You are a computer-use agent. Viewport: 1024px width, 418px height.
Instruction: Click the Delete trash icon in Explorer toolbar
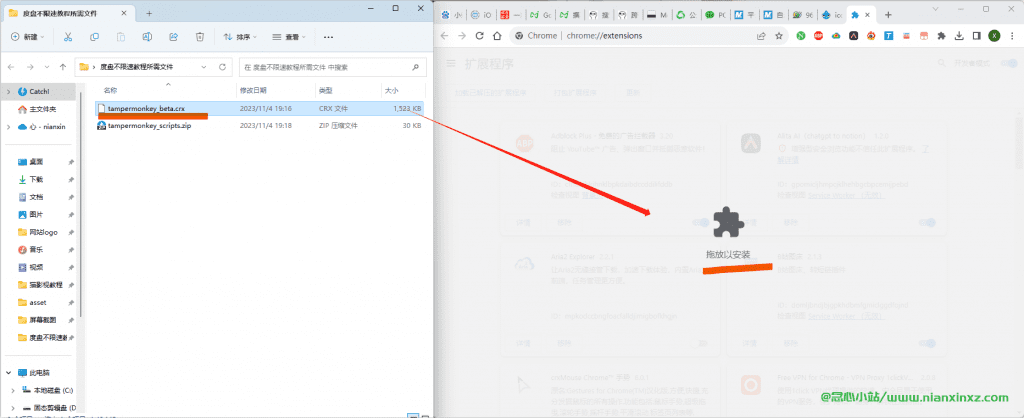pos(200,37)
